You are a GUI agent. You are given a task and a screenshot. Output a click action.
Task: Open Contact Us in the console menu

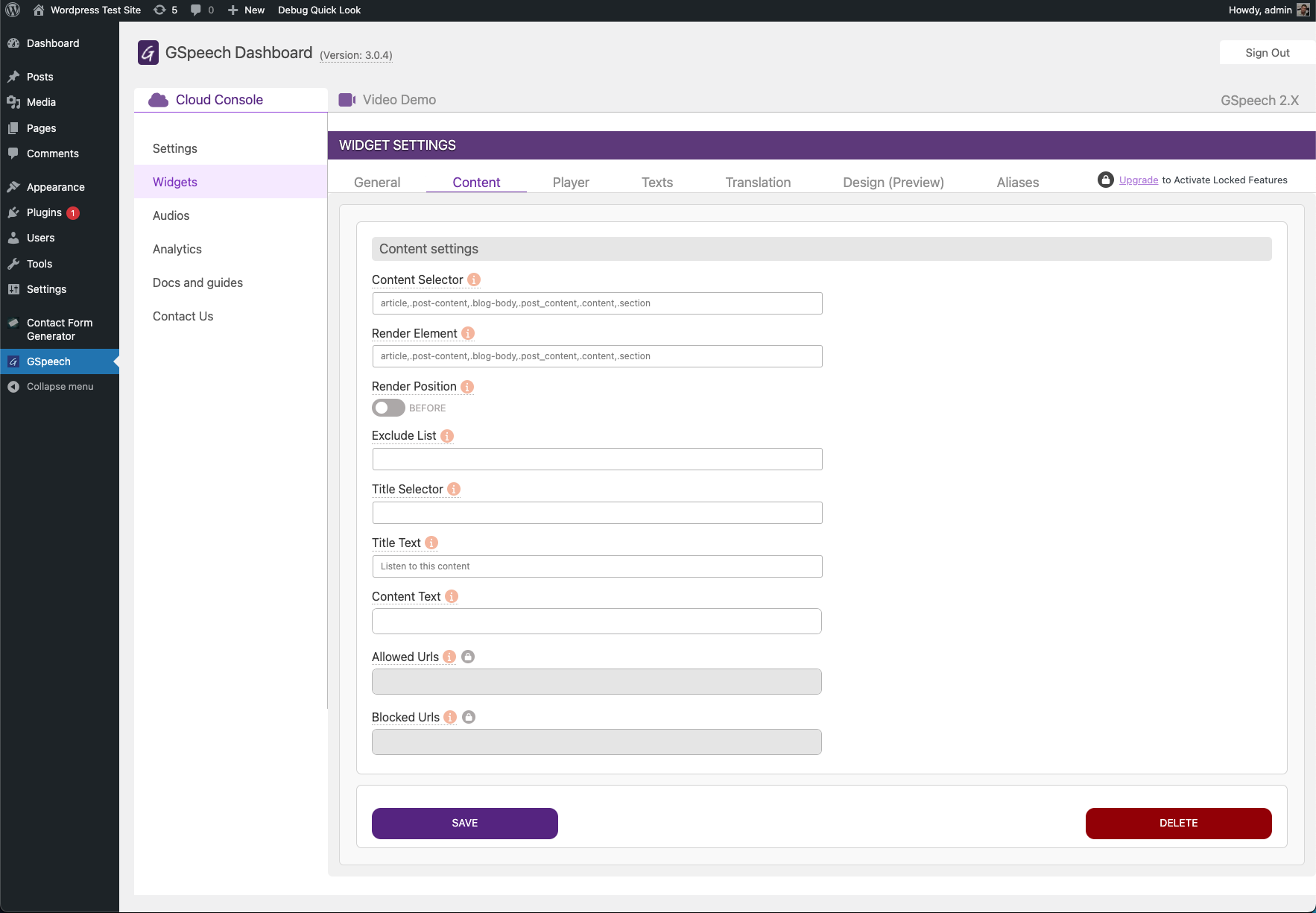pyautogui.click(x=230, y=316)
